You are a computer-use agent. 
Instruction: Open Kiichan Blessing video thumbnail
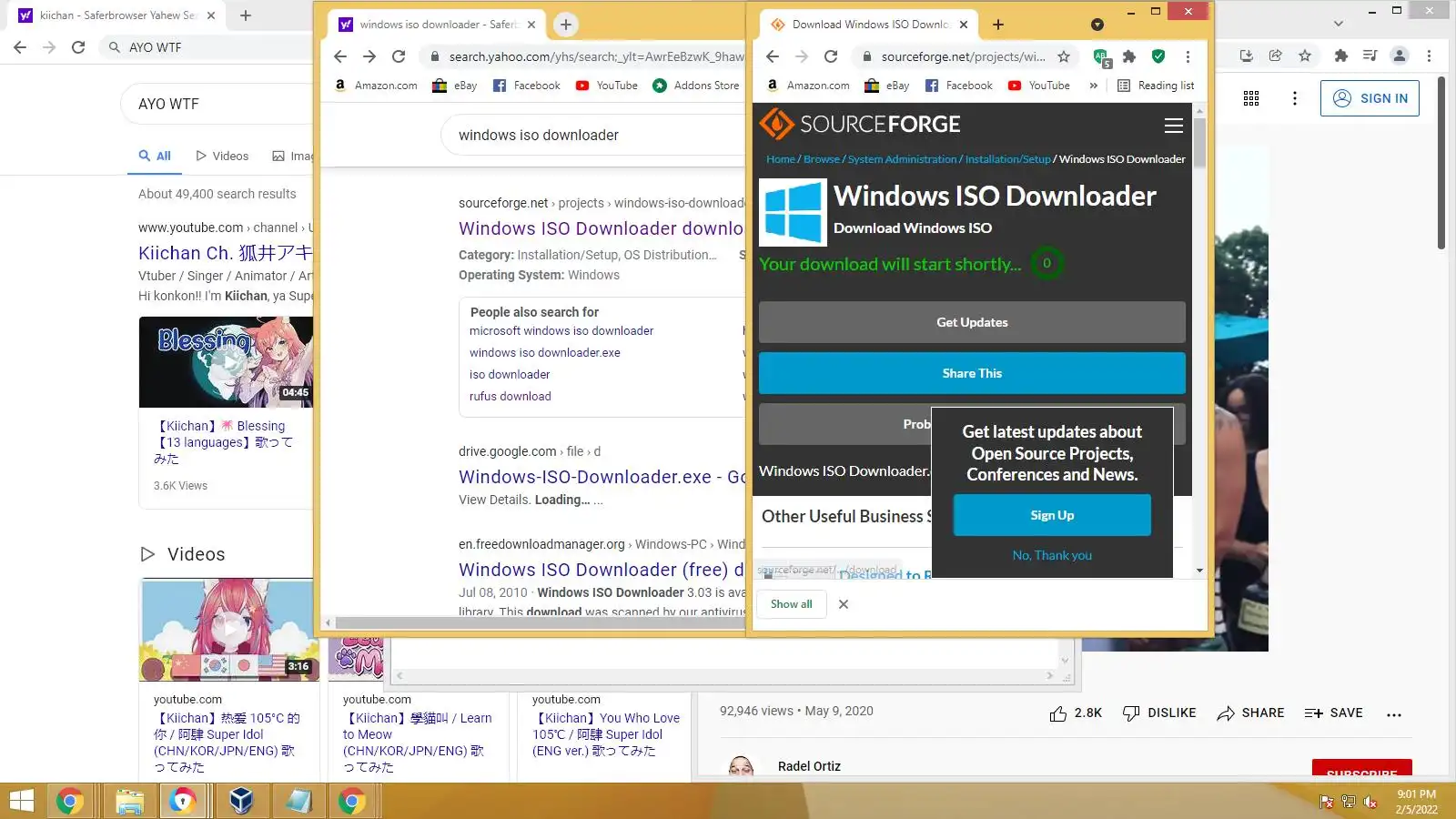tap(226, 362)
